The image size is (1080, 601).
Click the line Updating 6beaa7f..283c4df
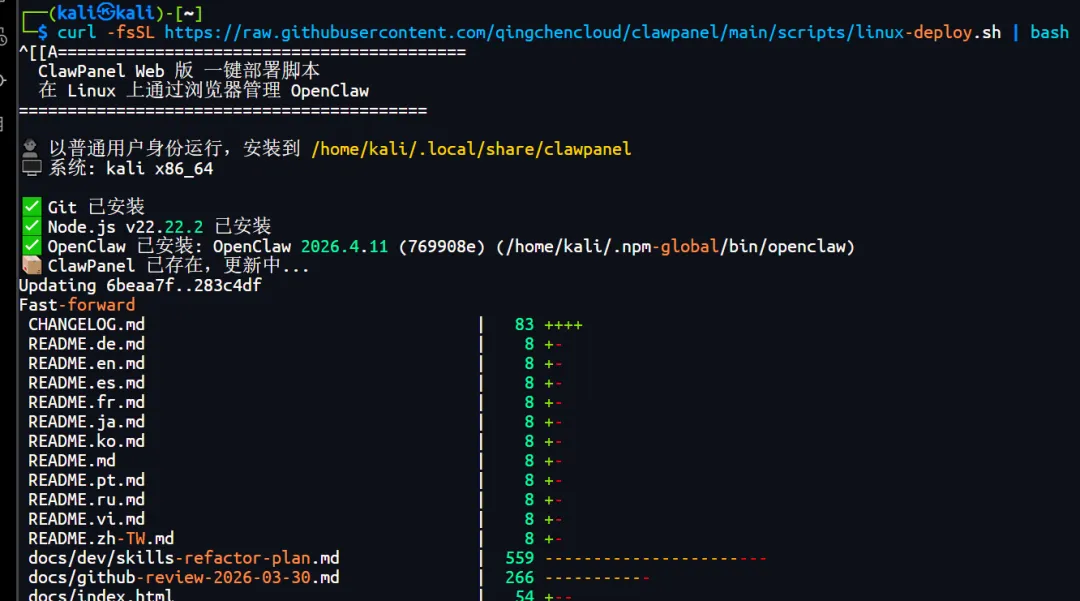tap(140, 285)
